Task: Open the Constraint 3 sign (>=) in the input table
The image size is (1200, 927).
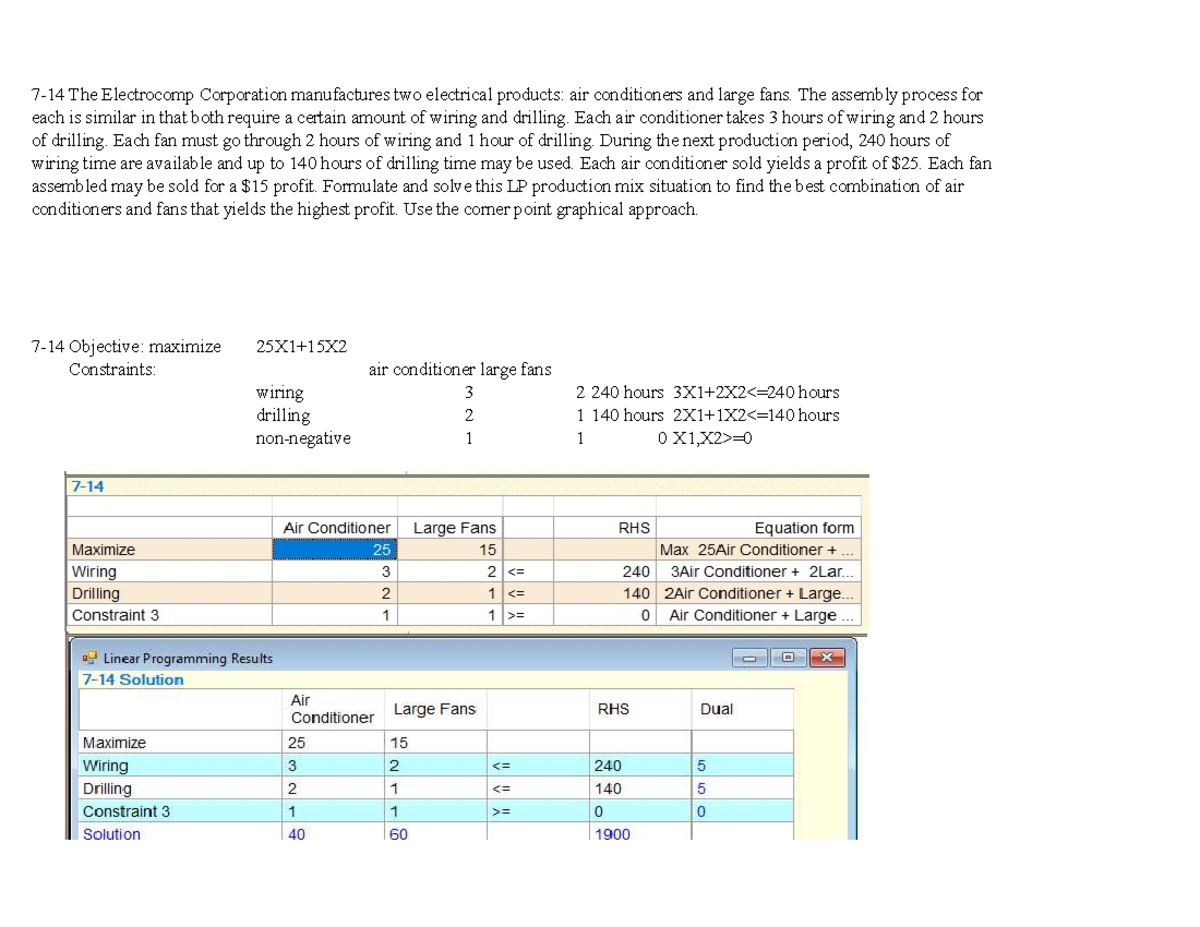Action: pos(516,616)
